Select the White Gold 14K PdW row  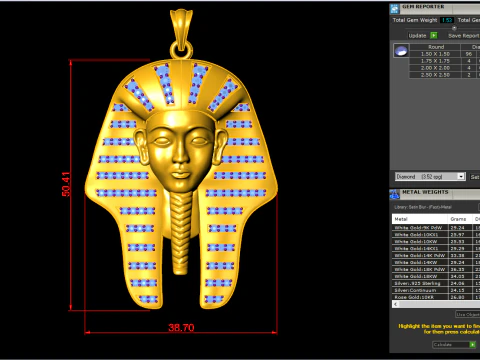pos(436,256)
